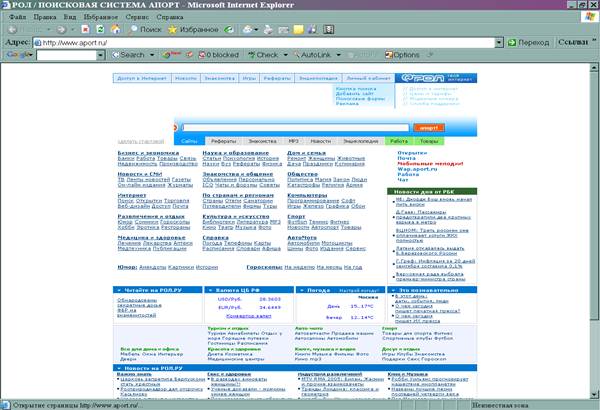The image size is (600, 410).
Task: Click the Переход go button
Action: point(528,42)
